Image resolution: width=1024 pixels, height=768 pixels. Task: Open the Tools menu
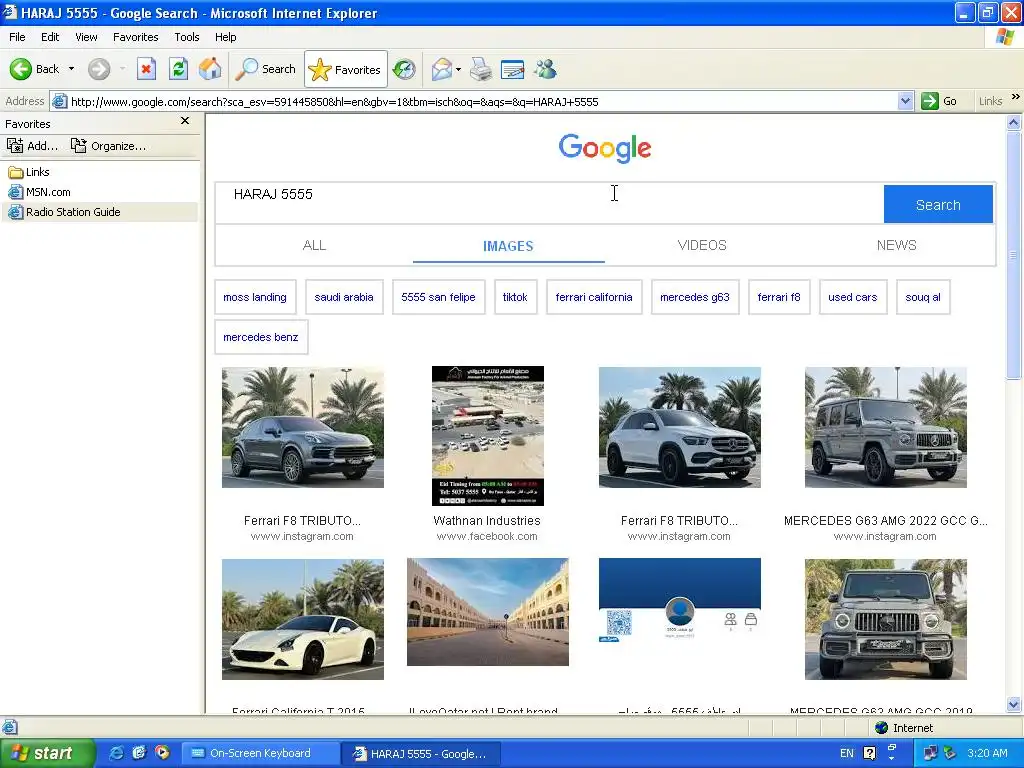(187, 37)
